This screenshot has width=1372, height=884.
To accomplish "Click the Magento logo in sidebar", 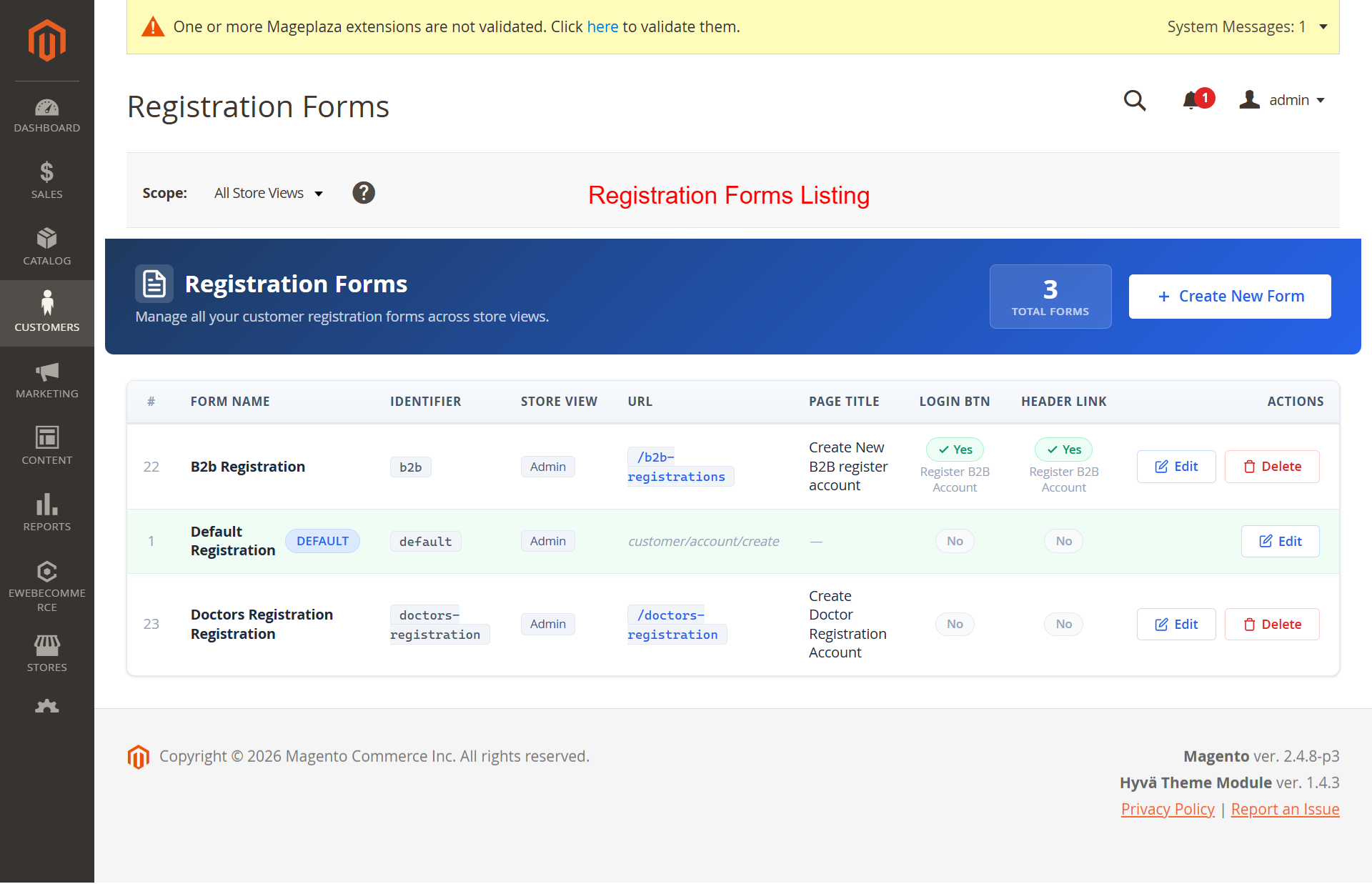I will pyautogui.click(x=46, y=41).
